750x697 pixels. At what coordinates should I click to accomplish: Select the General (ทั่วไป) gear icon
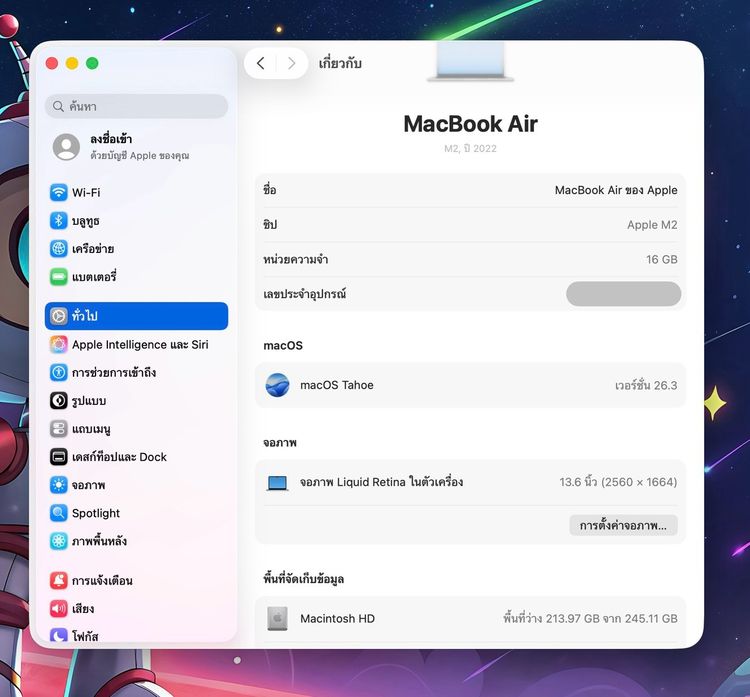pos(59,316)
